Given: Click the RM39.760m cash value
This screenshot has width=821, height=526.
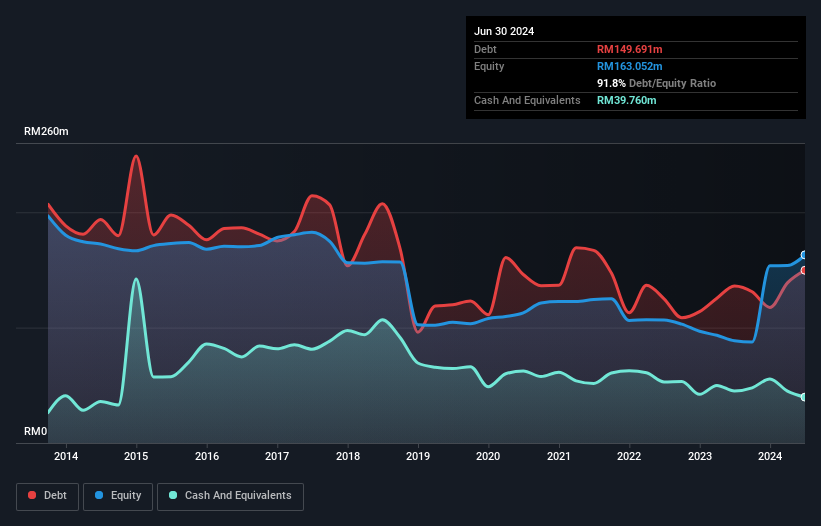Looking at the screenshot, I should click(x=626, y=100).
